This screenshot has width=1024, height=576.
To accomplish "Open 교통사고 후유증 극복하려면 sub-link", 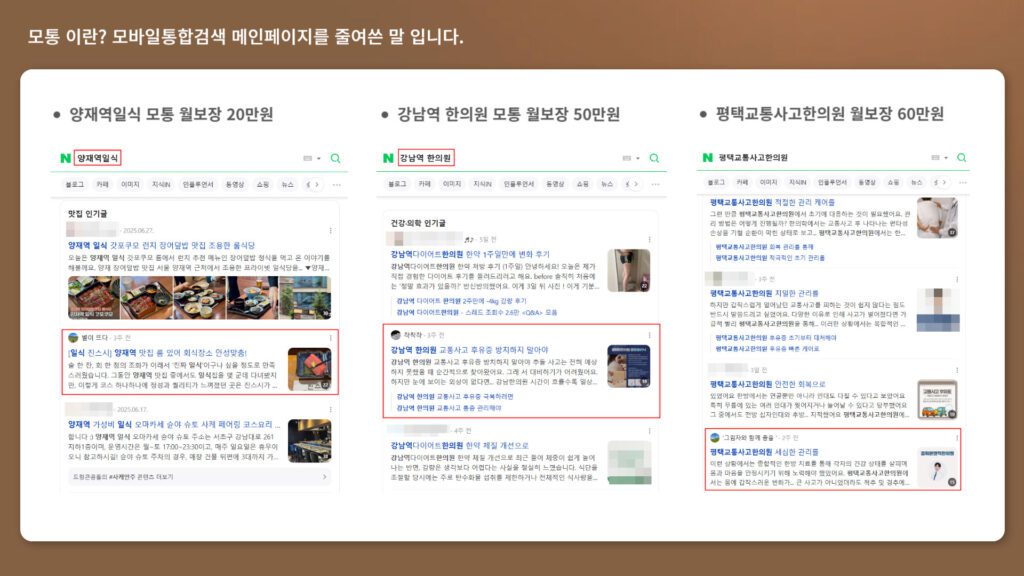I will pyautogui.click(x=453, y=396).
